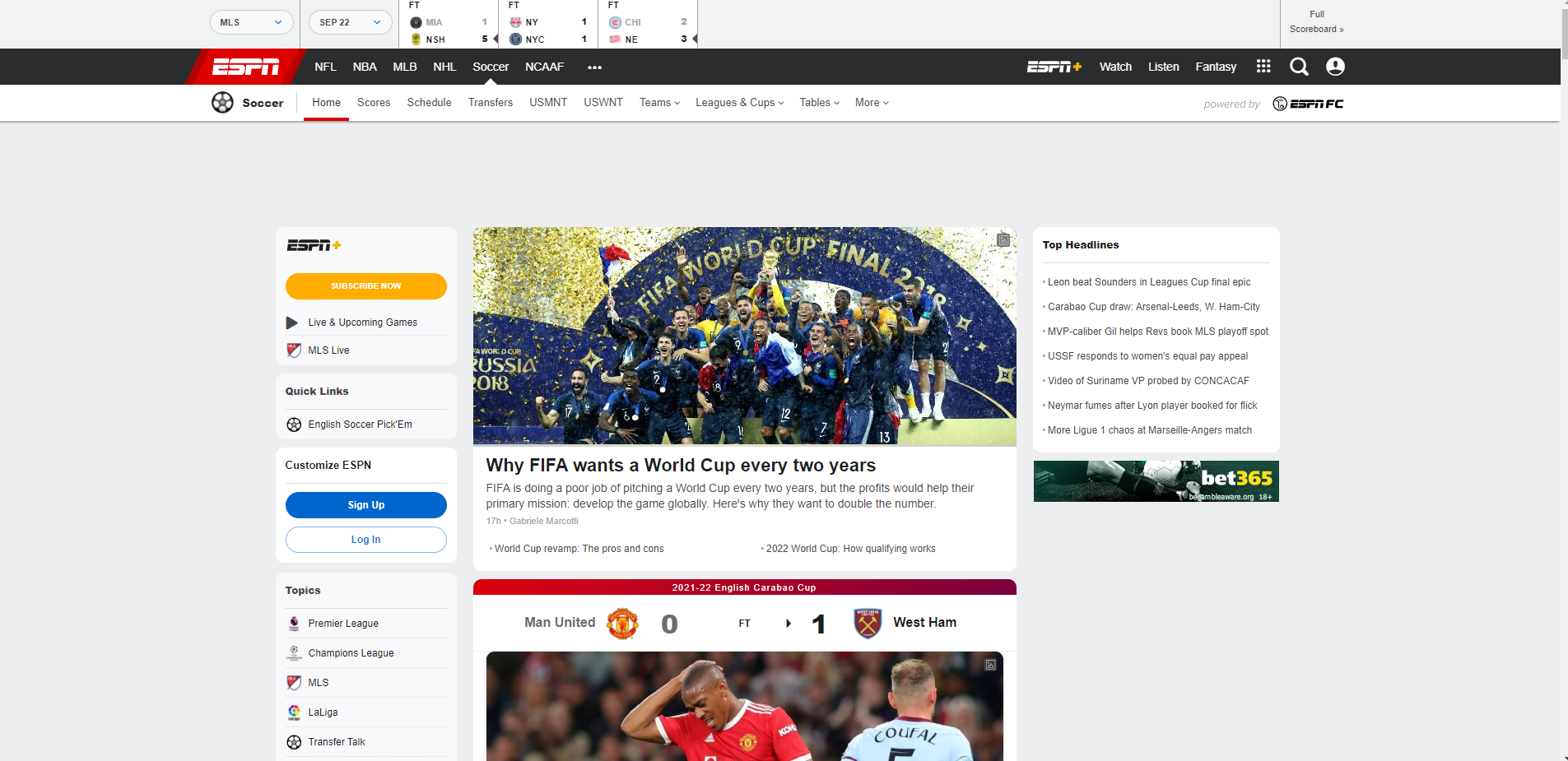Open the three-dots more sports menu
Screen dimensions: 1568x761
(594, 67)
